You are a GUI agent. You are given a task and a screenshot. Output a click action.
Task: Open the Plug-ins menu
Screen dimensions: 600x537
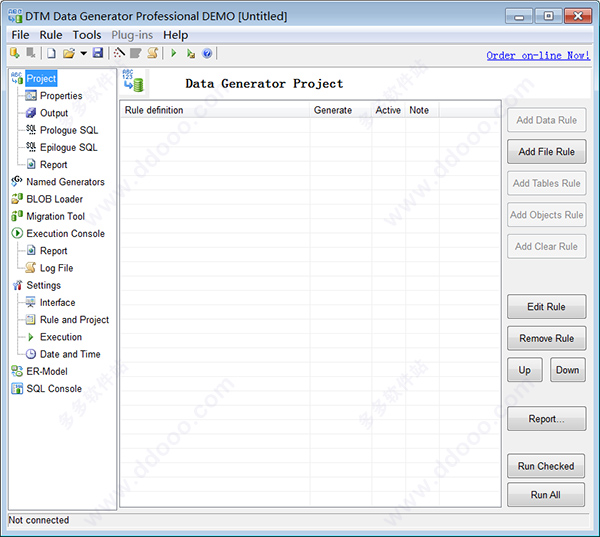pos(132,35)
